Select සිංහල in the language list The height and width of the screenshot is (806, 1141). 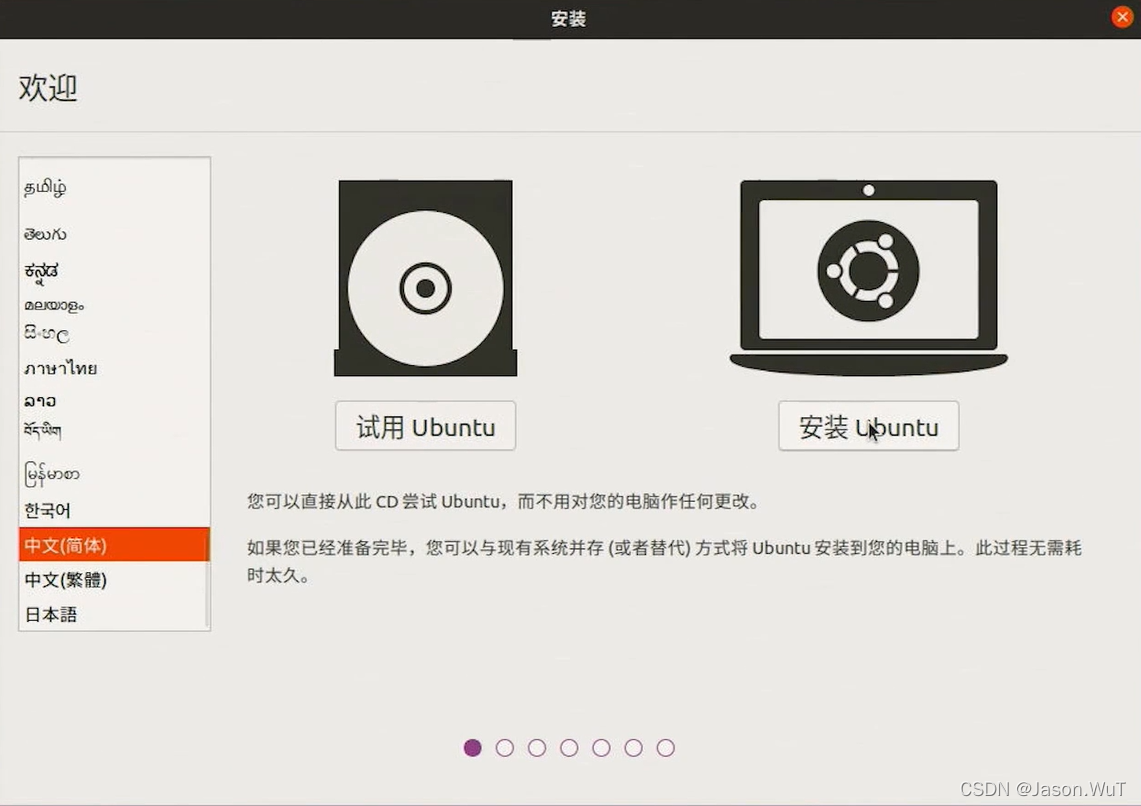point(114,335)
